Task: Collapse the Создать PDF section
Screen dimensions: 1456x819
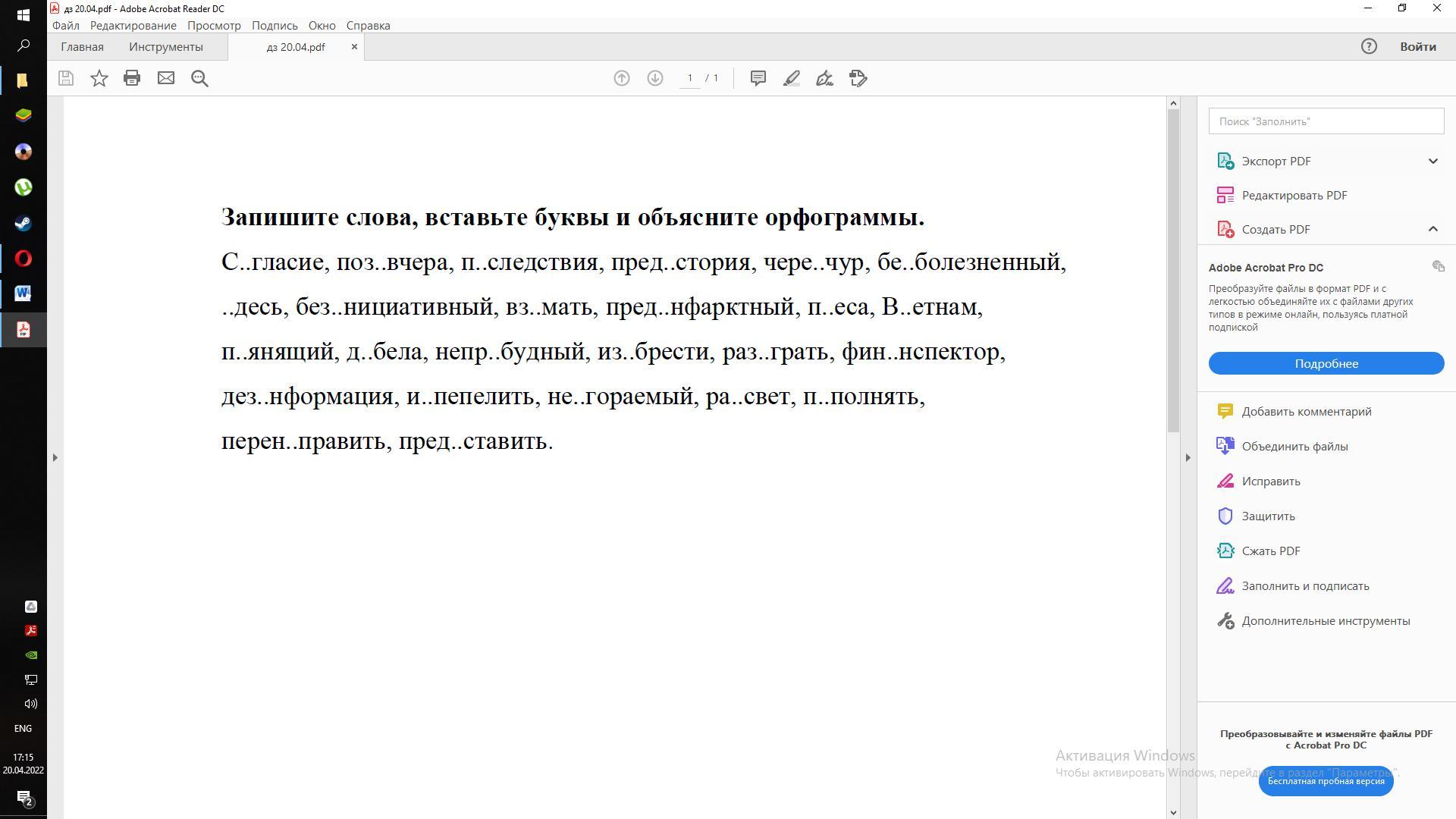Action: click(x=1432, y=229)
